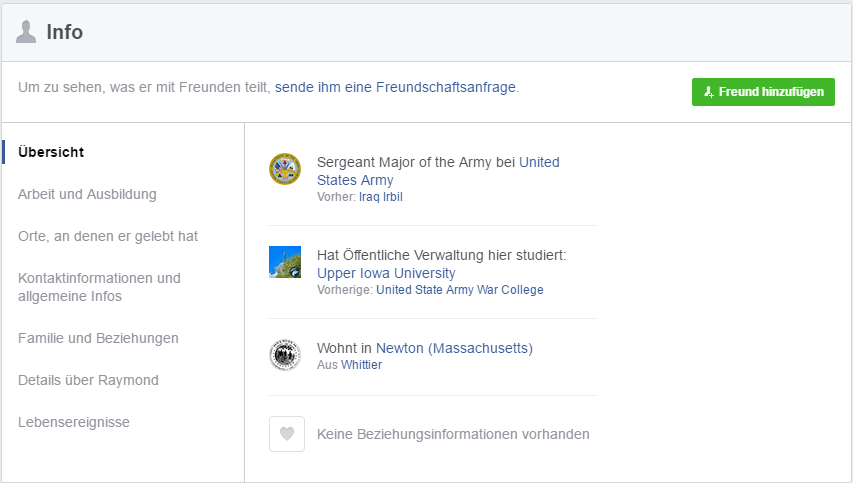Click the Iraq Irbil link

tap(381, 197)
